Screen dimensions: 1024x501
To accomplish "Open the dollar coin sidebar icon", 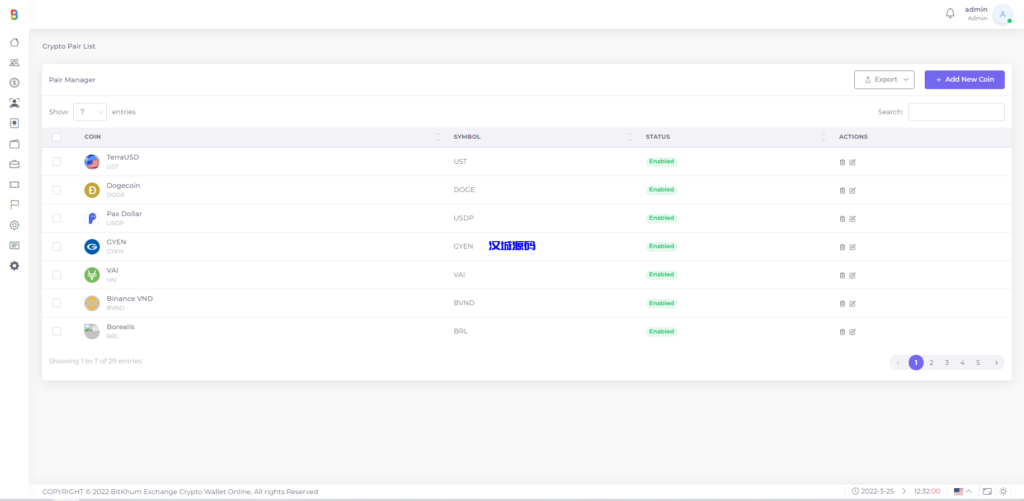I will pyautogui.click(x=14, y=83).
